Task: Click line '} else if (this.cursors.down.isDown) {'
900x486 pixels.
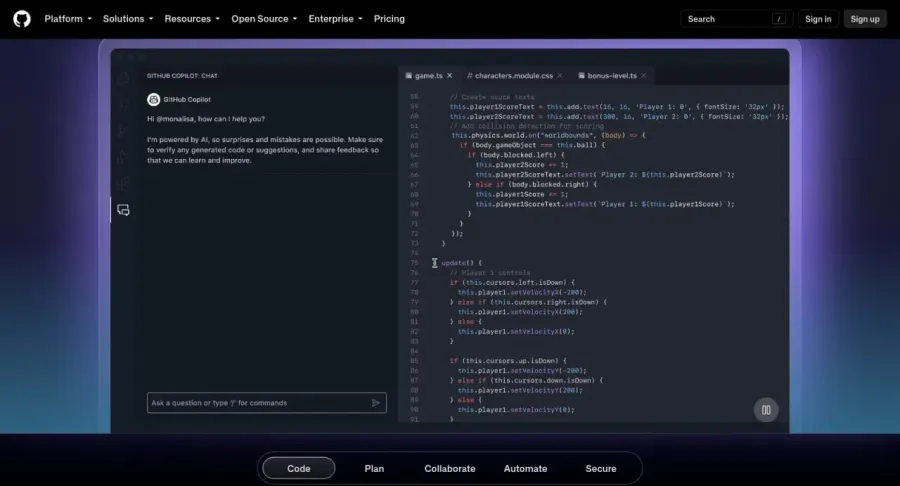Action: coord(526,380)
